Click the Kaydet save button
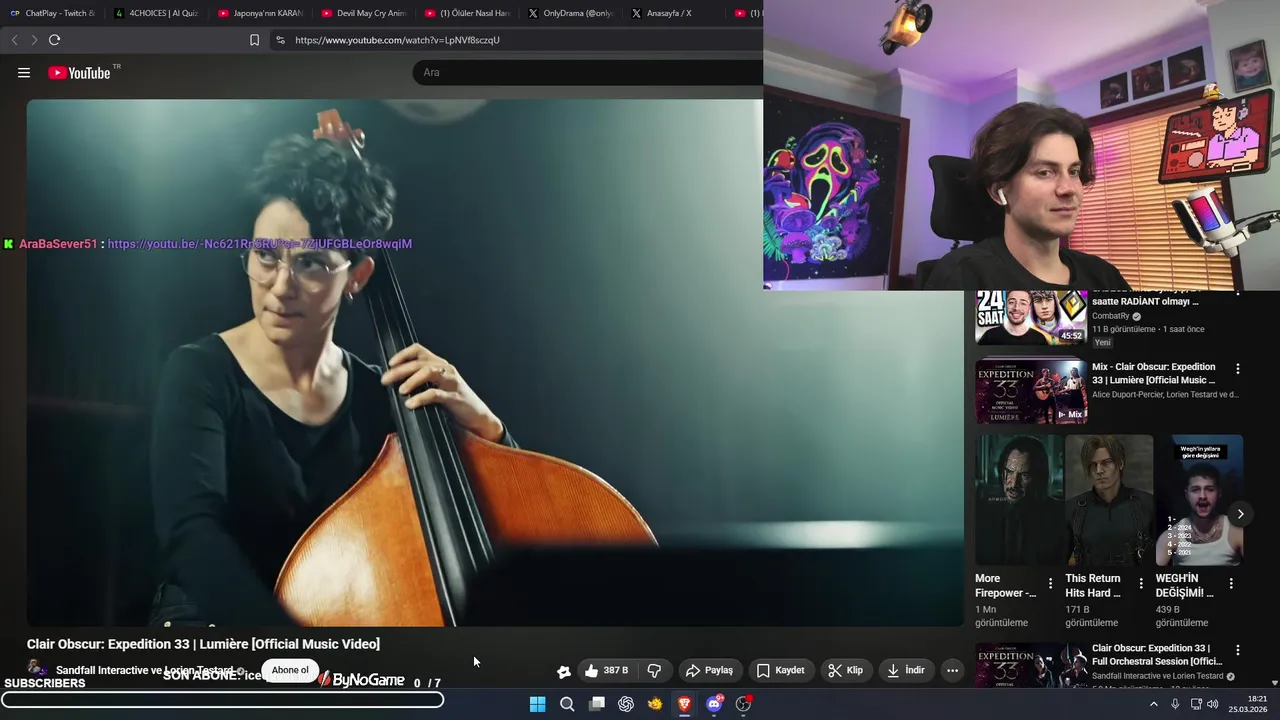The height and width of the screenshot is (720, 1280). coord(781,670)
